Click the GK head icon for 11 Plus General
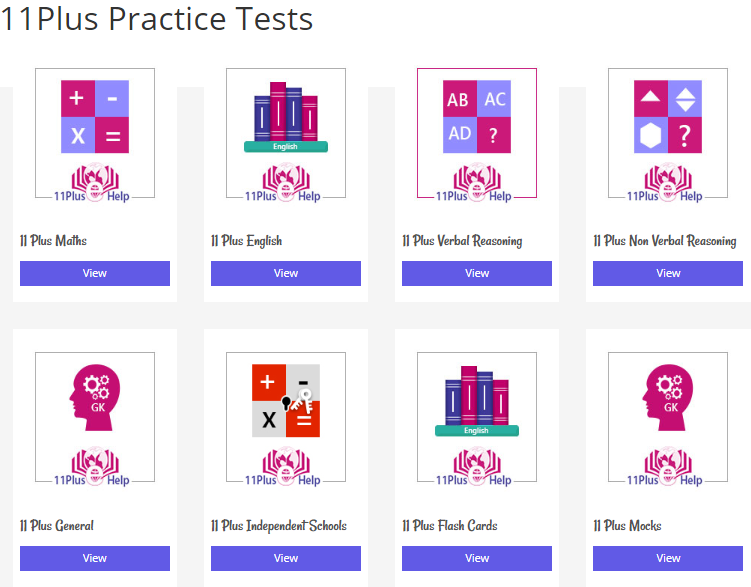This screenshot has width=751, height=587. tap(95, 397)
